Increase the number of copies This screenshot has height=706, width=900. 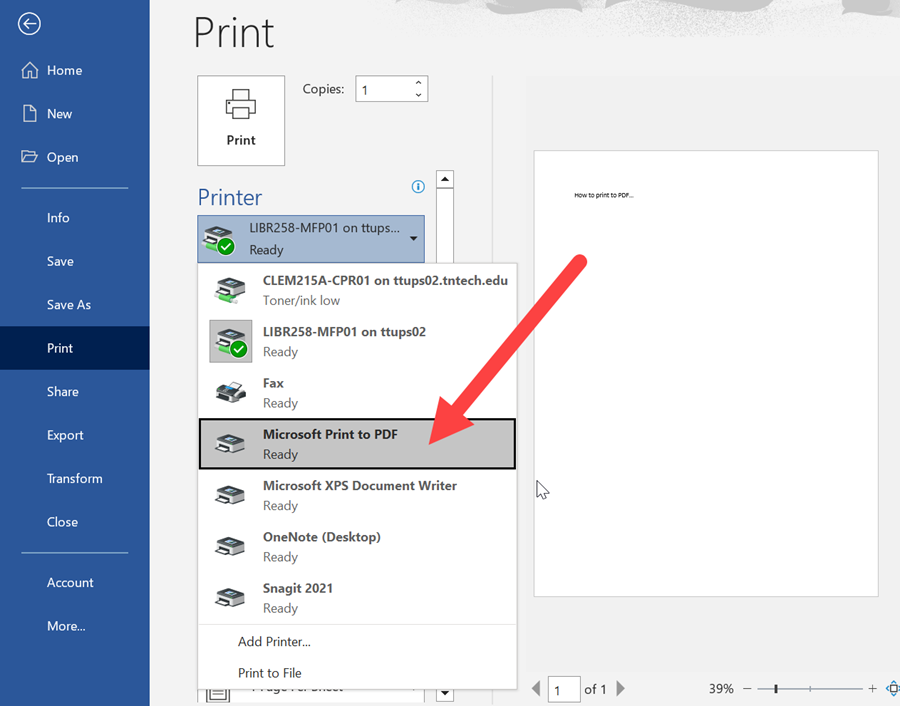418,83
